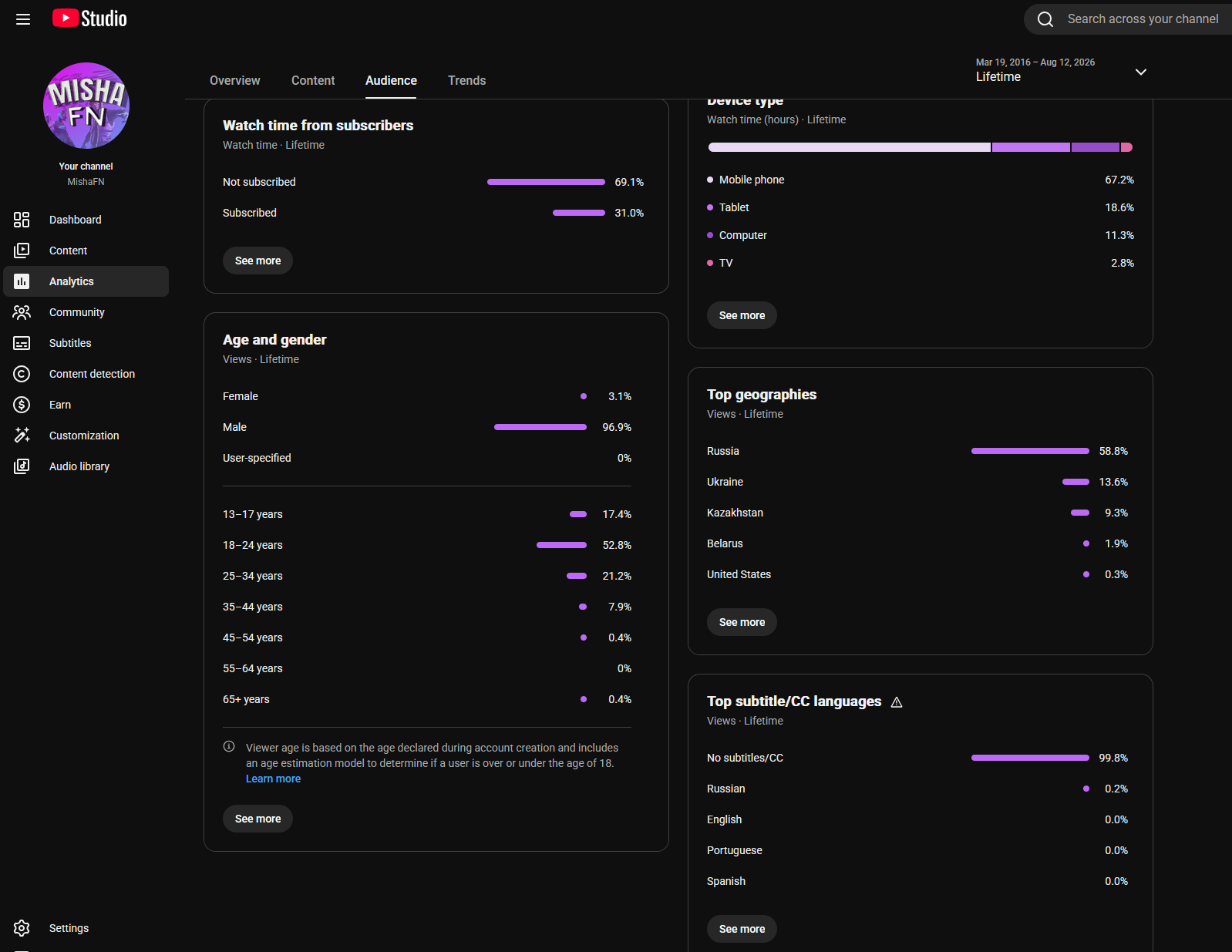Open the Audio library icon
The image size is (1232, 952).
coord(22,466)
